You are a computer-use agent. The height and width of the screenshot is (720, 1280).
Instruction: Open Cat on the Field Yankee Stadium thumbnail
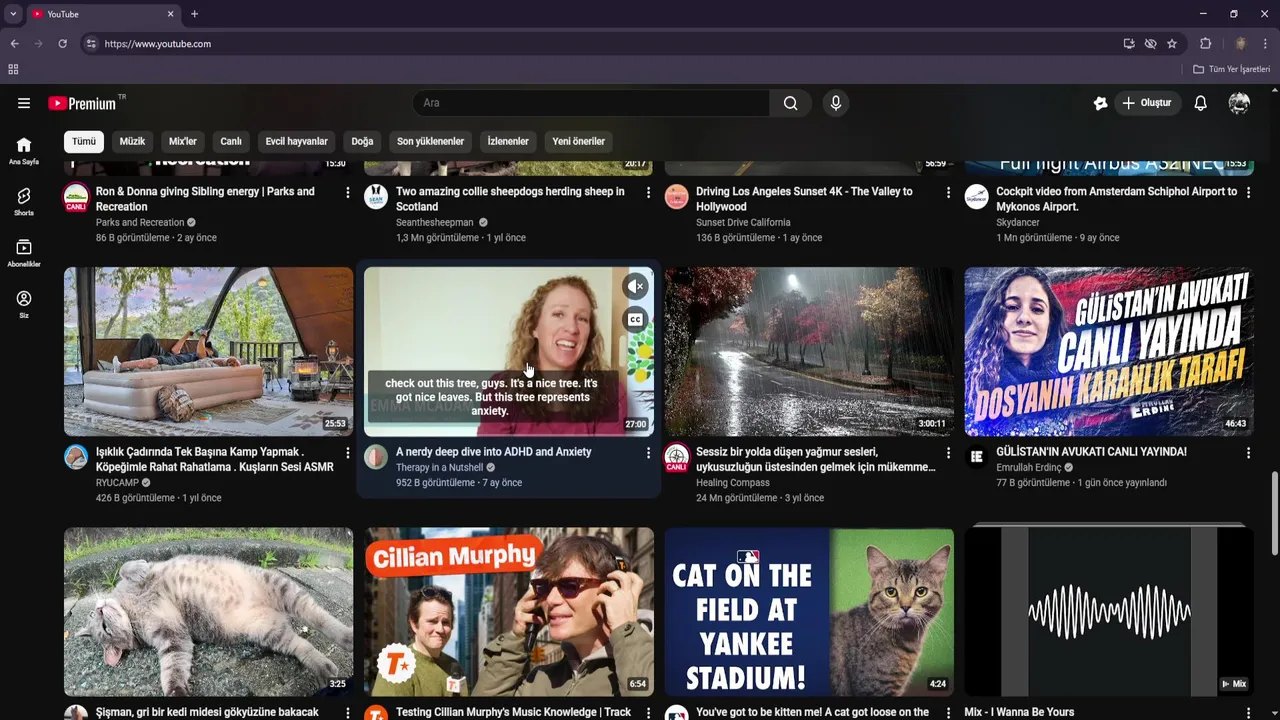[809, 612]
